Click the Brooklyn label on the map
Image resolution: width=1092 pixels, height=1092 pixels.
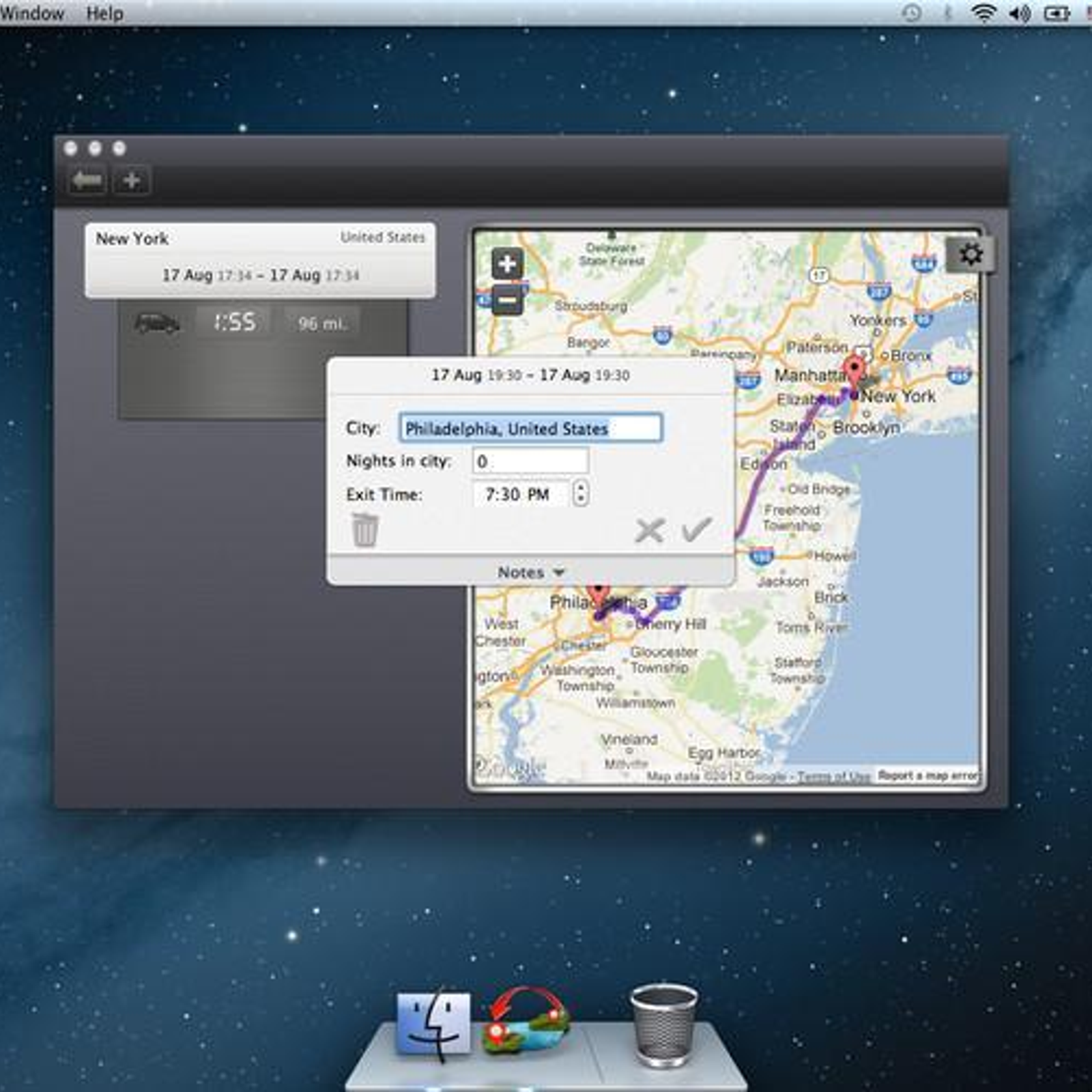pos(866,427)
